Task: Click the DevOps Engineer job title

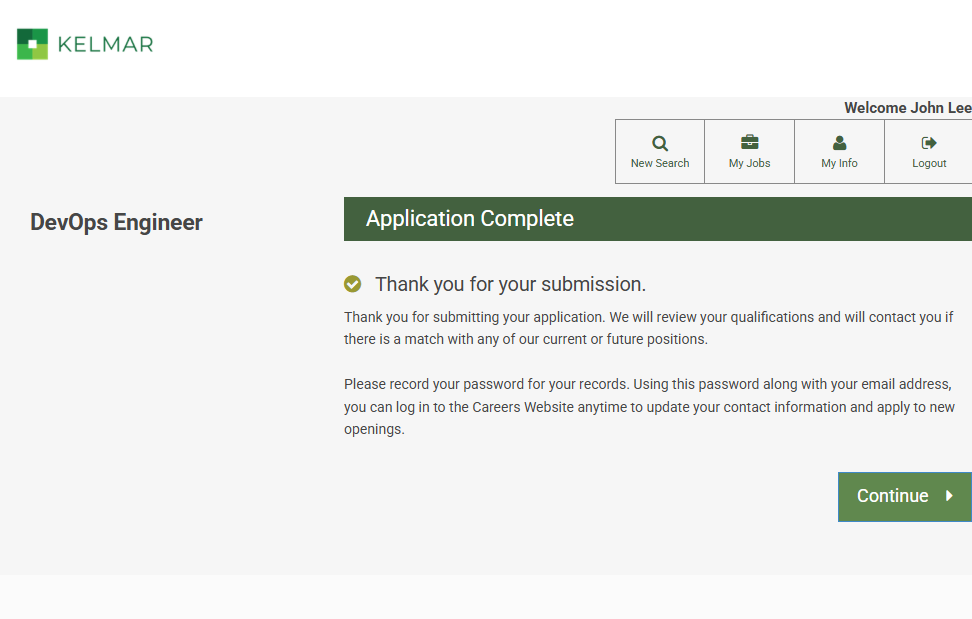Action: pyautogui.click(x=116, y=222)
